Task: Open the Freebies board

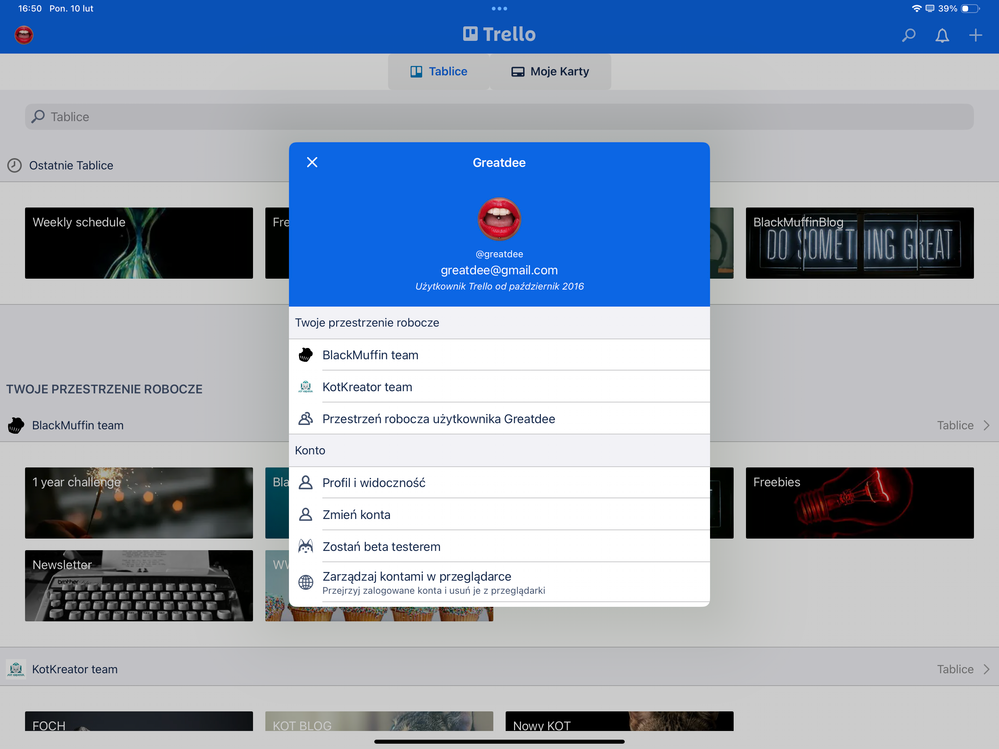Action: 859,503
